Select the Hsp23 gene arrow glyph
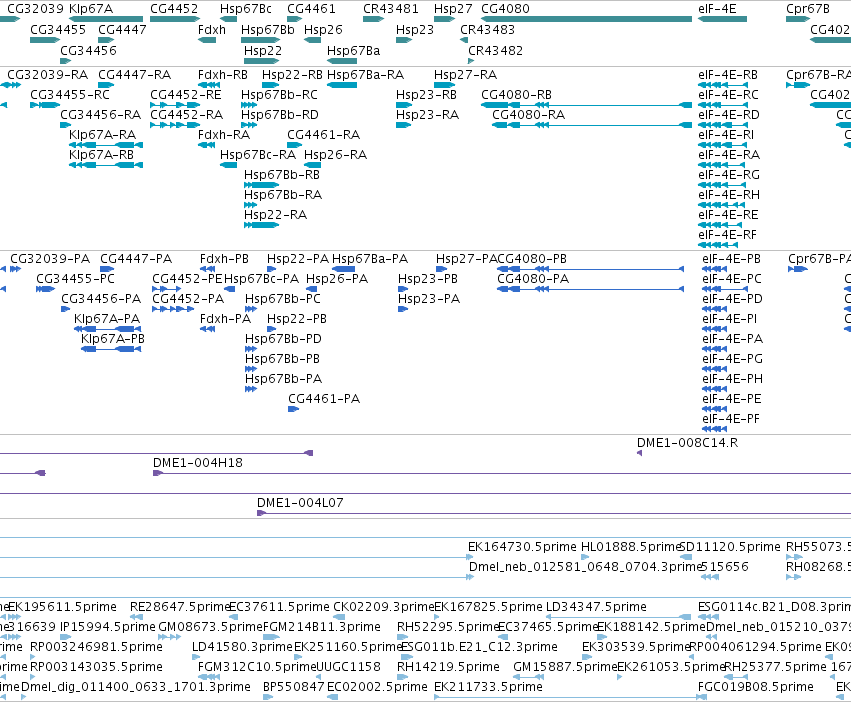This screenshot has width=851, height=702. [404, 40]
